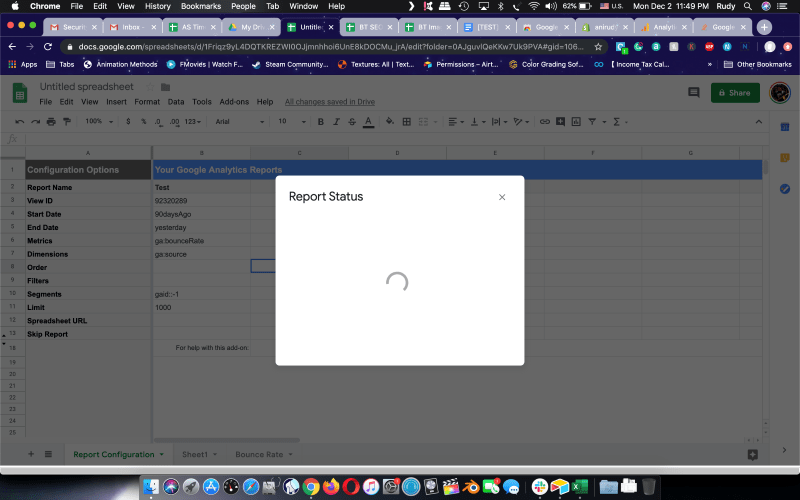Click the Add Sheet plus button
The height and width of the screenshot is (500, 800).
click(x=31, y=454)
